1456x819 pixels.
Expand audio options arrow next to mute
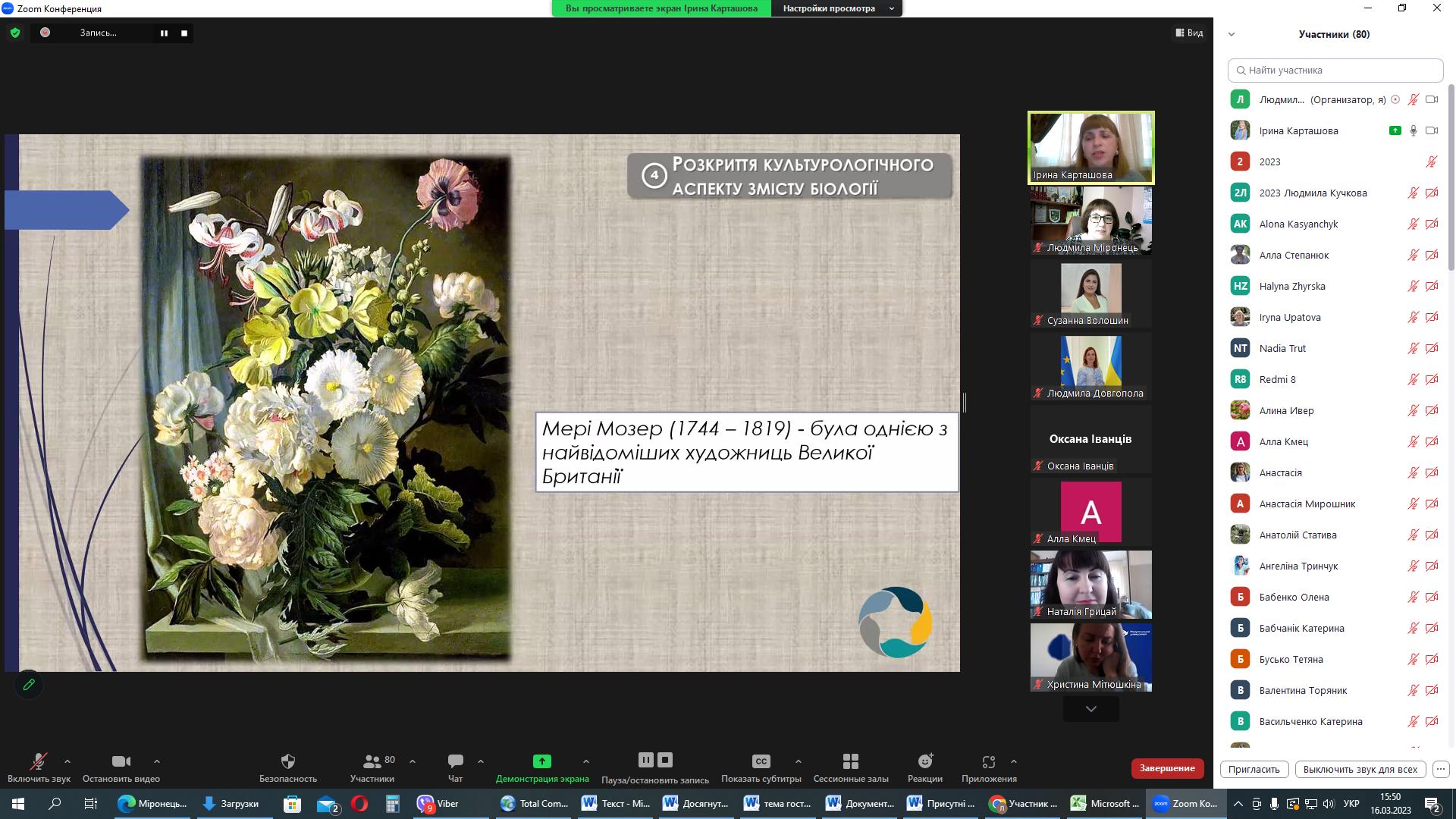pyautogui.click(x=67, y=761)
